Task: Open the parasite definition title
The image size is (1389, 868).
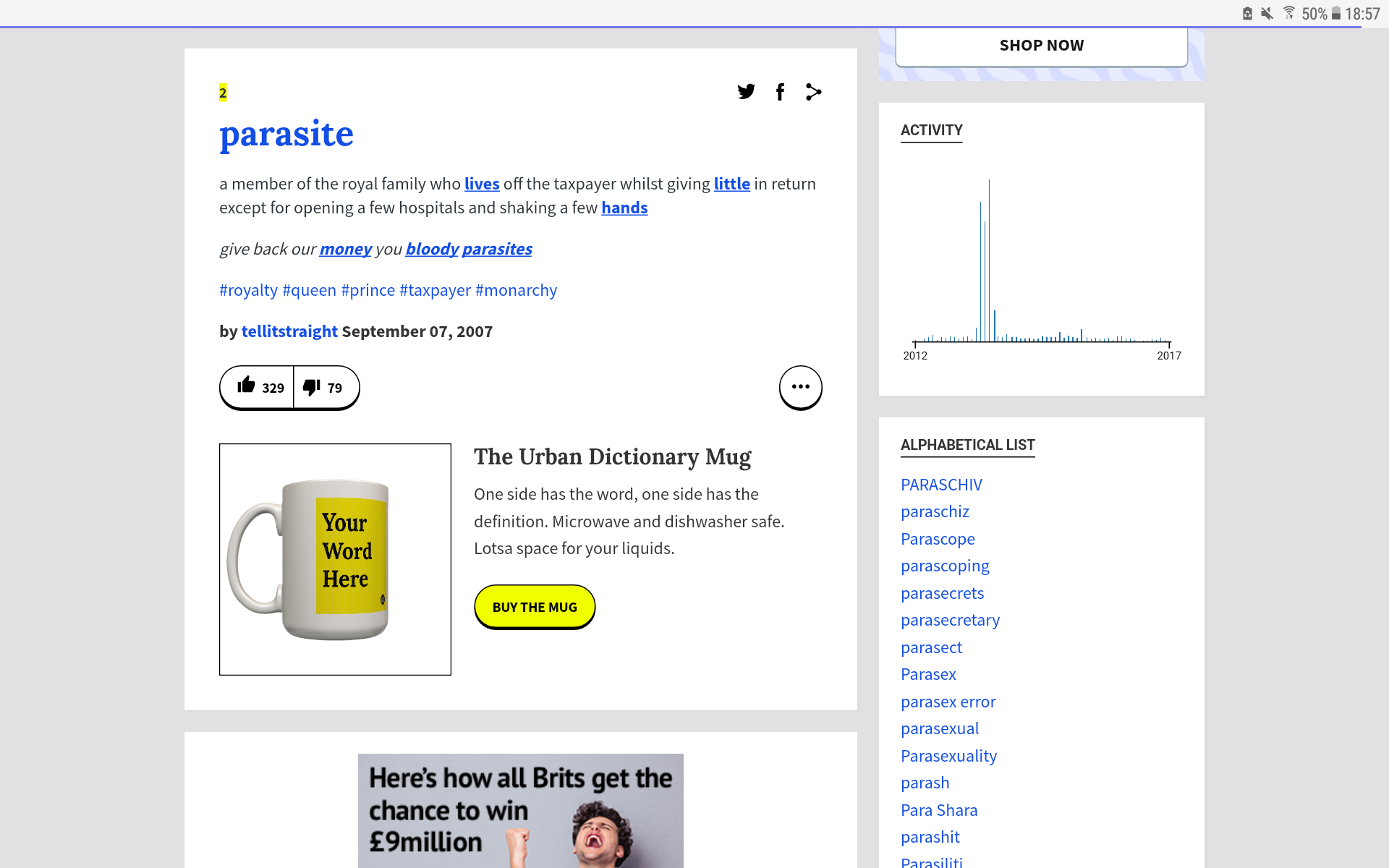Action: [286, 134]
